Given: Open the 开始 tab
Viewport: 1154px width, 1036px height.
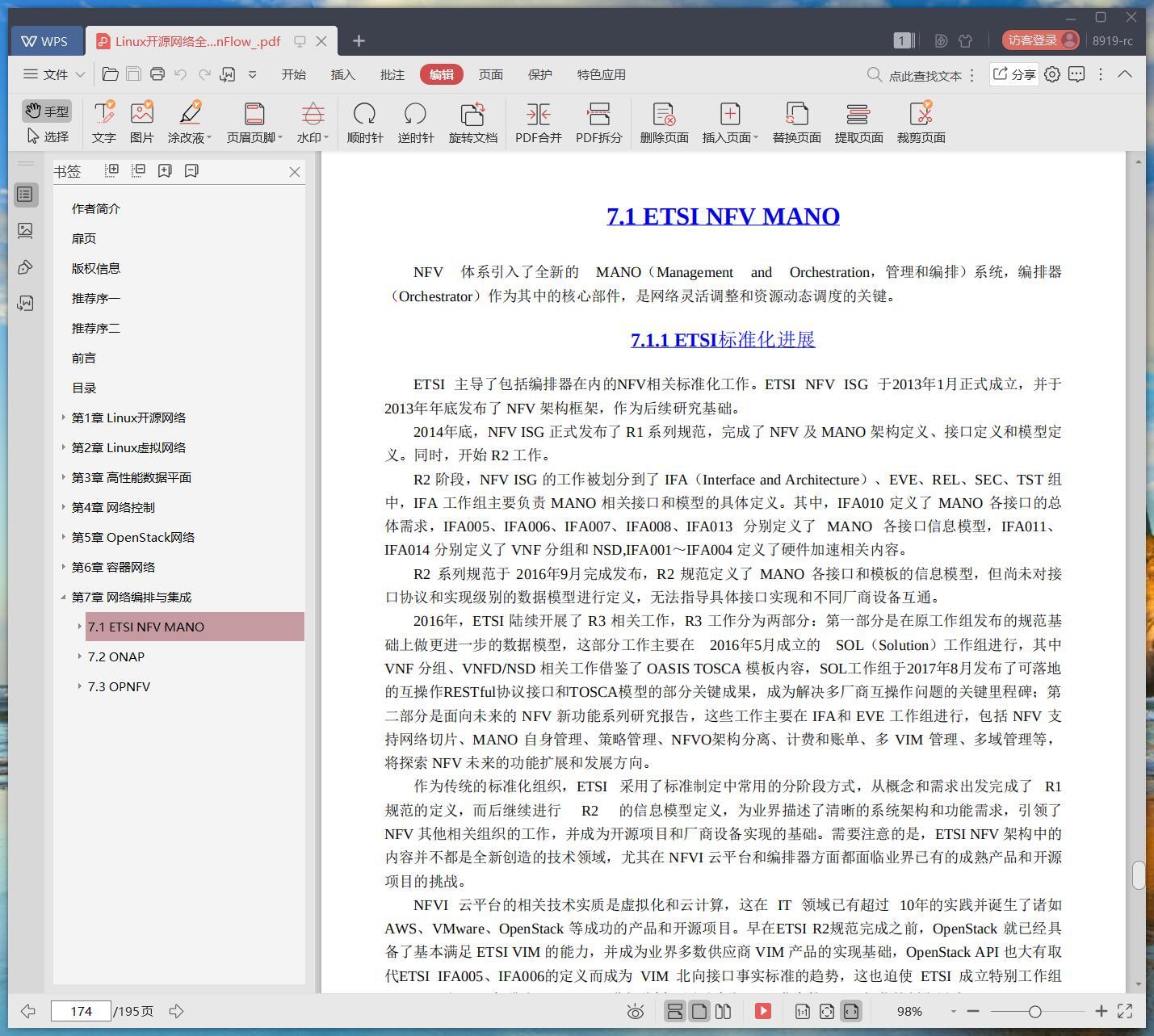Looking at the screenshot, I should (x=293, y=74).
